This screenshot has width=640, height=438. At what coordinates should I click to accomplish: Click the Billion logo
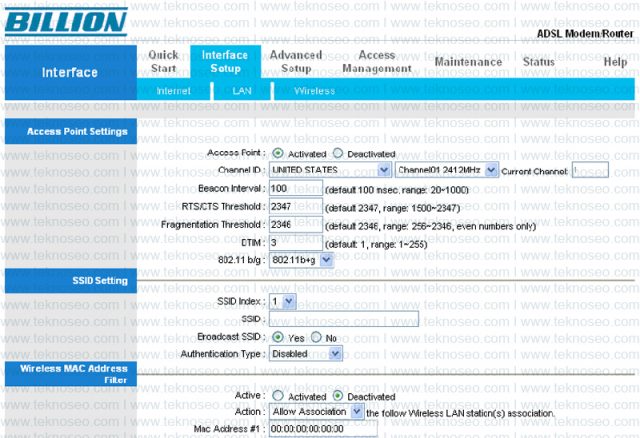[66, 22]
